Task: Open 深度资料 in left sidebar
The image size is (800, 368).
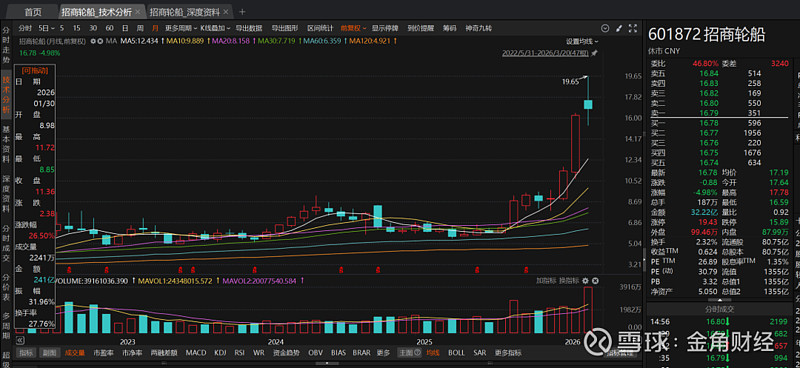Action: click(6, 194)
